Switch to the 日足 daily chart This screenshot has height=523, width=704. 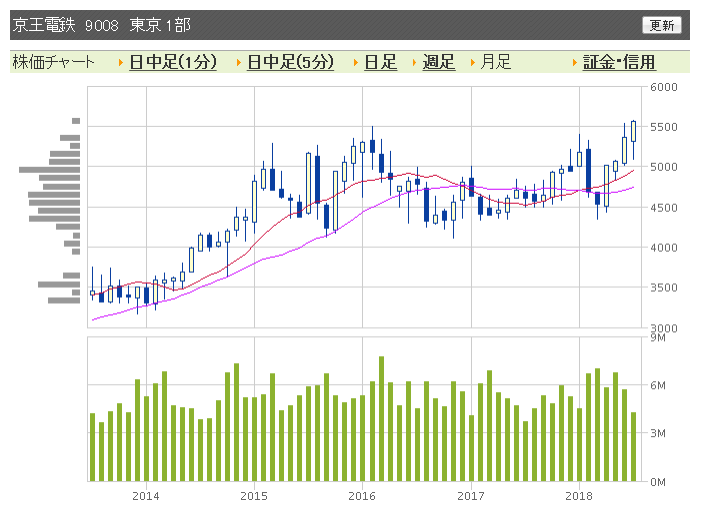[x=381, y=62]
